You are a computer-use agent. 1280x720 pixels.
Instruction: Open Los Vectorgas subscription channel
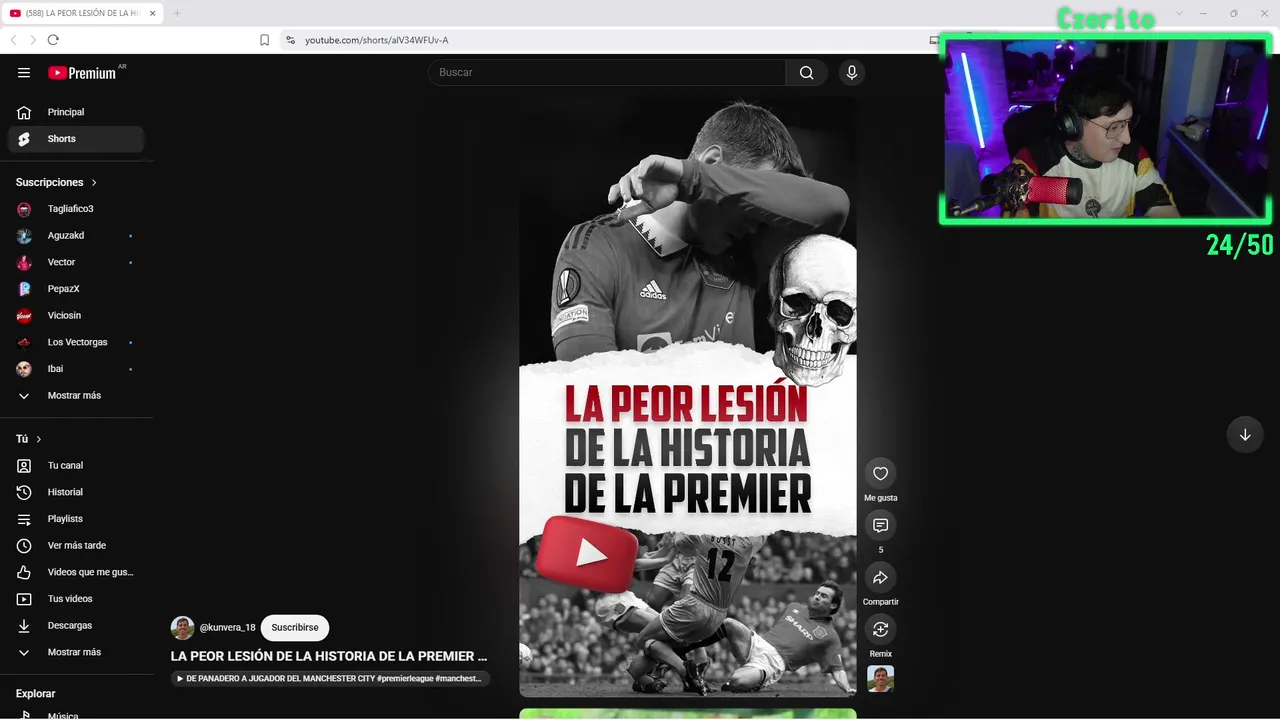(76, 342)
